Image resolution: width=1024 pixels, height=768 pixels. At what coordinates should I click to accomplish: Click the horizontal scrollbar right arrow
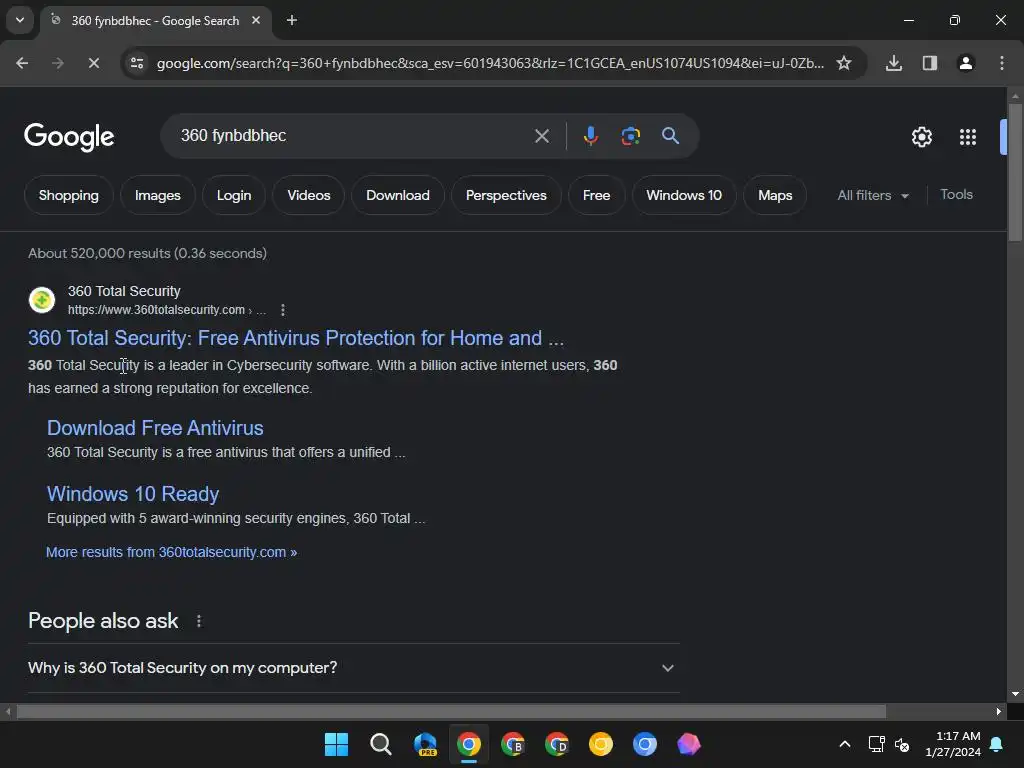[999, 711]
